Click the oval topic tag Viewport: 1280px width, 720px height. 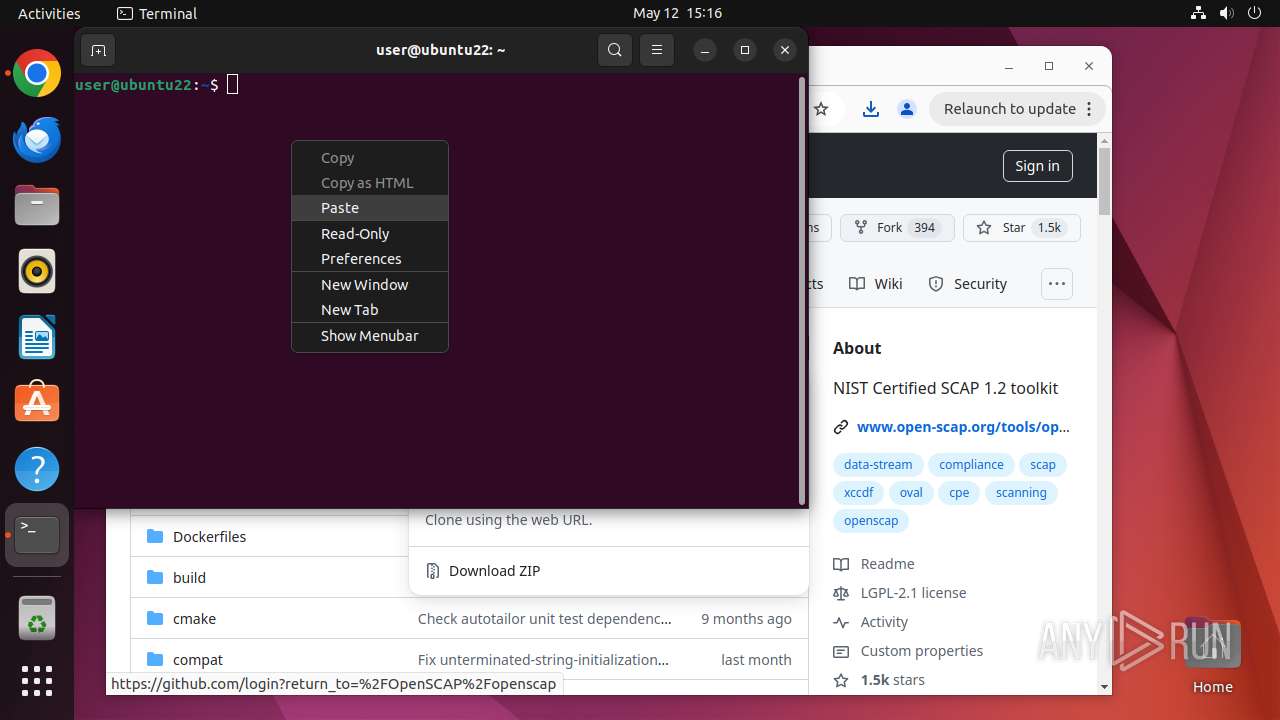911,493
